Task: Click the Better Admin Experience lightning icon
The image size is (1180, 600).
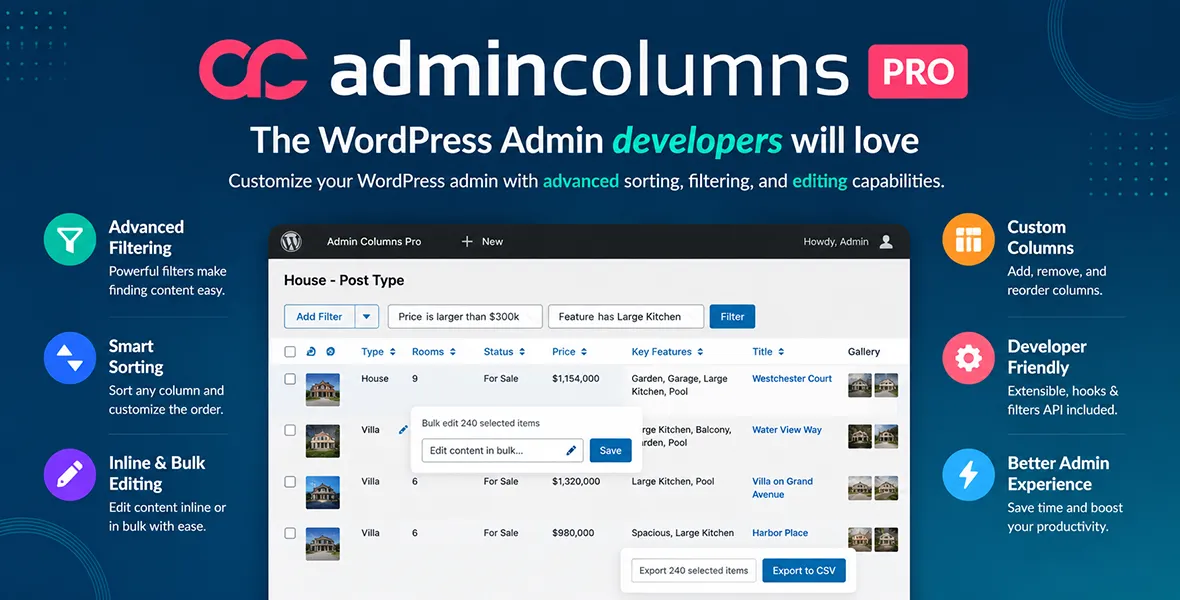Action: [969, 475]
